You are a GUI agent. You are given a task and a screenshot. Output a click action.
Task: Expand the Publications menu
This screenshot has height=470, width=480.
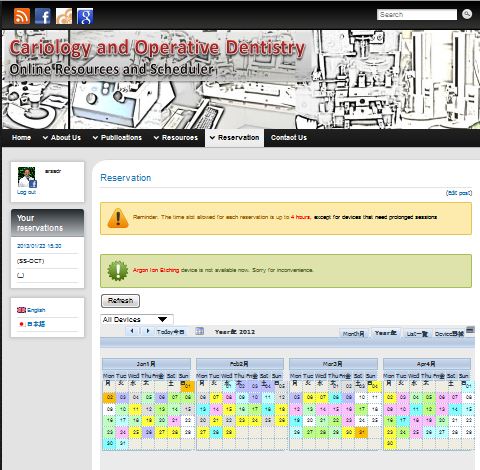pyautogui.click(x=117, y=138)
